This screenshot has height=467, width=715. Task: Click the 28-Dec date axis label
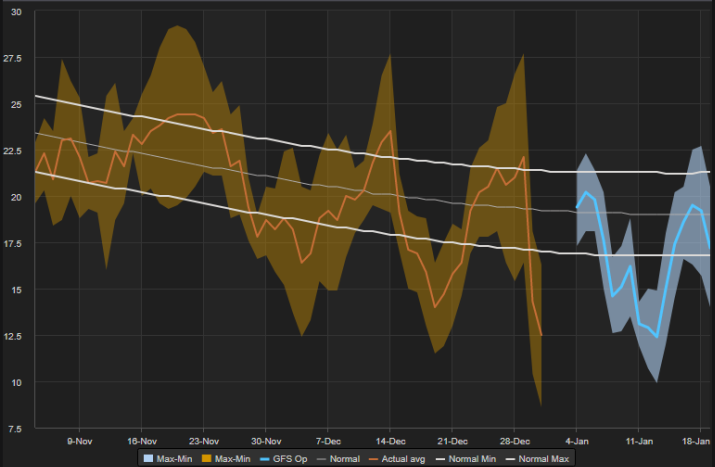pos(514,441)
